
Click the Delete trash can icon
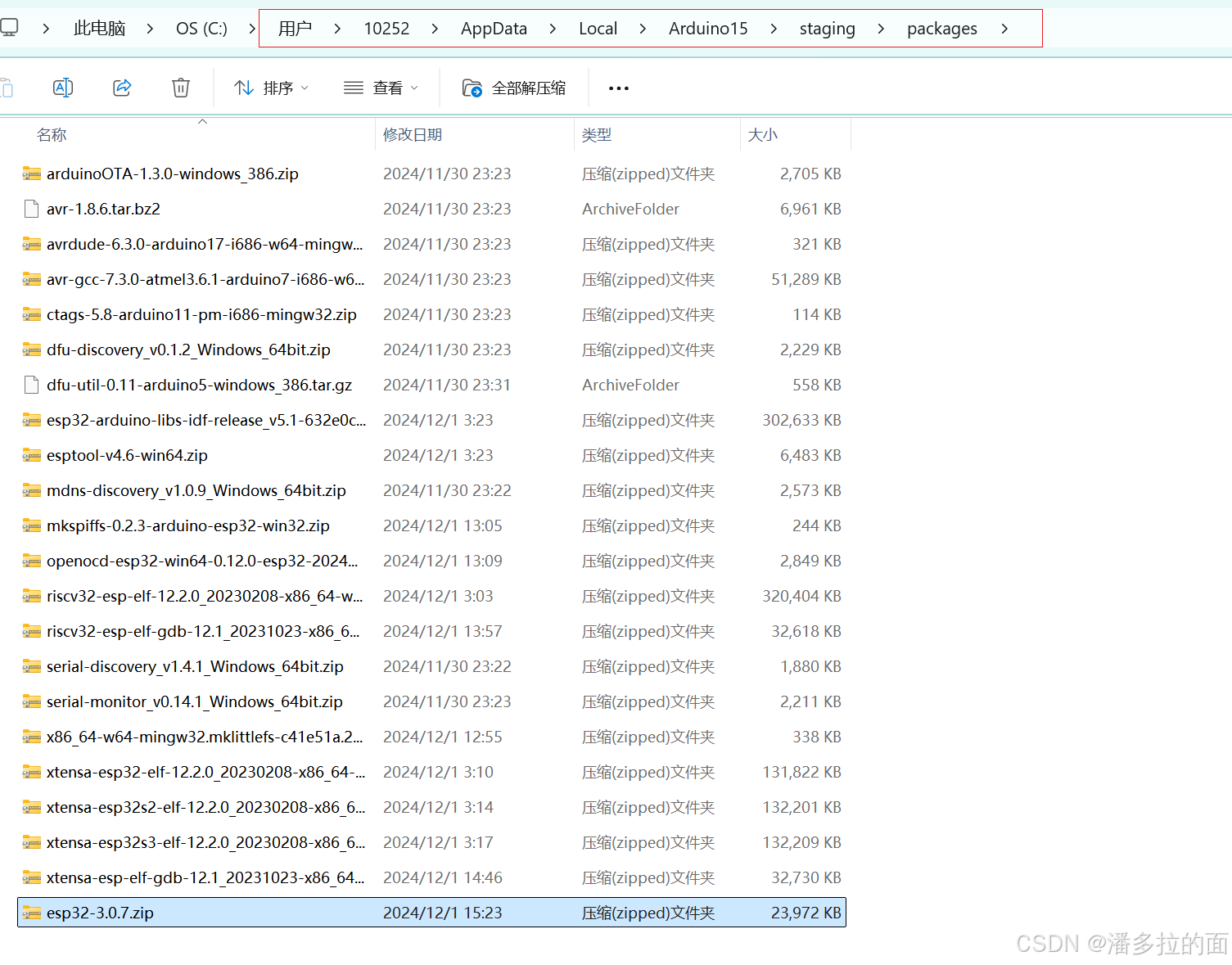click(x=181, y=88)
